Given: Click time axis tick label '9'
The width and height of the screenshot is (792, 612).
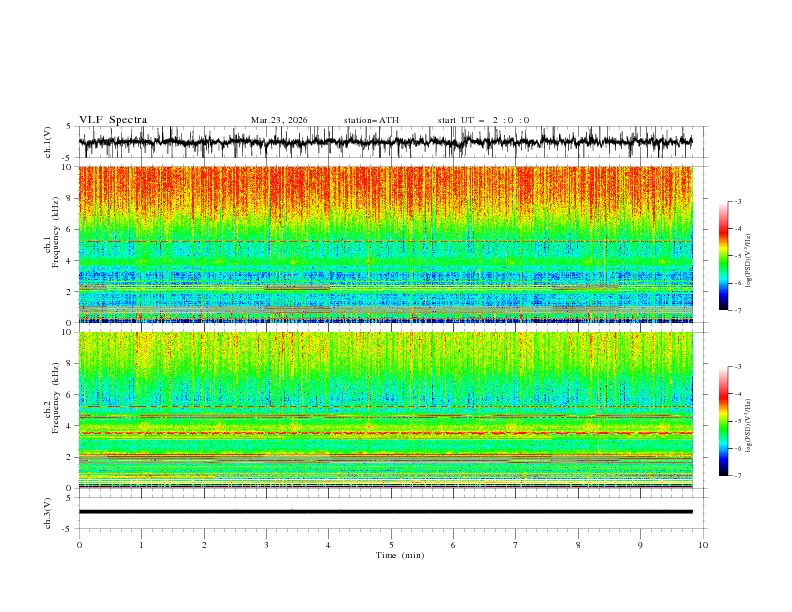Looking at the screenshot, I should pos(640,545).
